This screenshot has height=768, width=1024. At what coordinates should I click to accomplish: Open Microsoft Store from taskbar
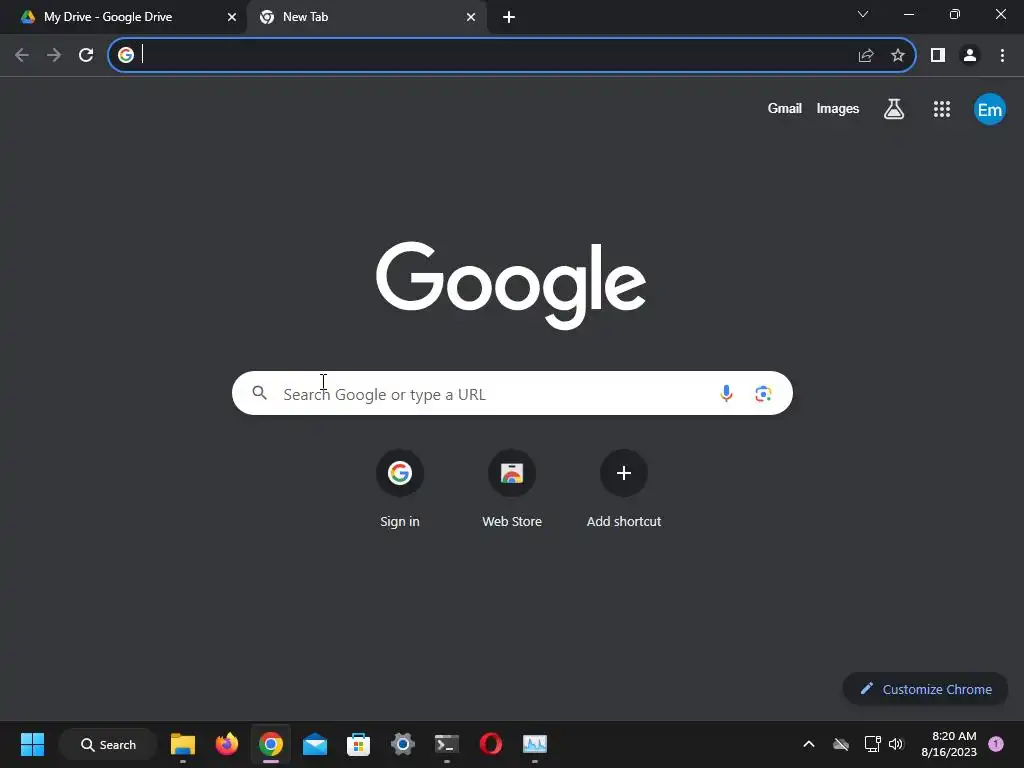click(359, 744)
